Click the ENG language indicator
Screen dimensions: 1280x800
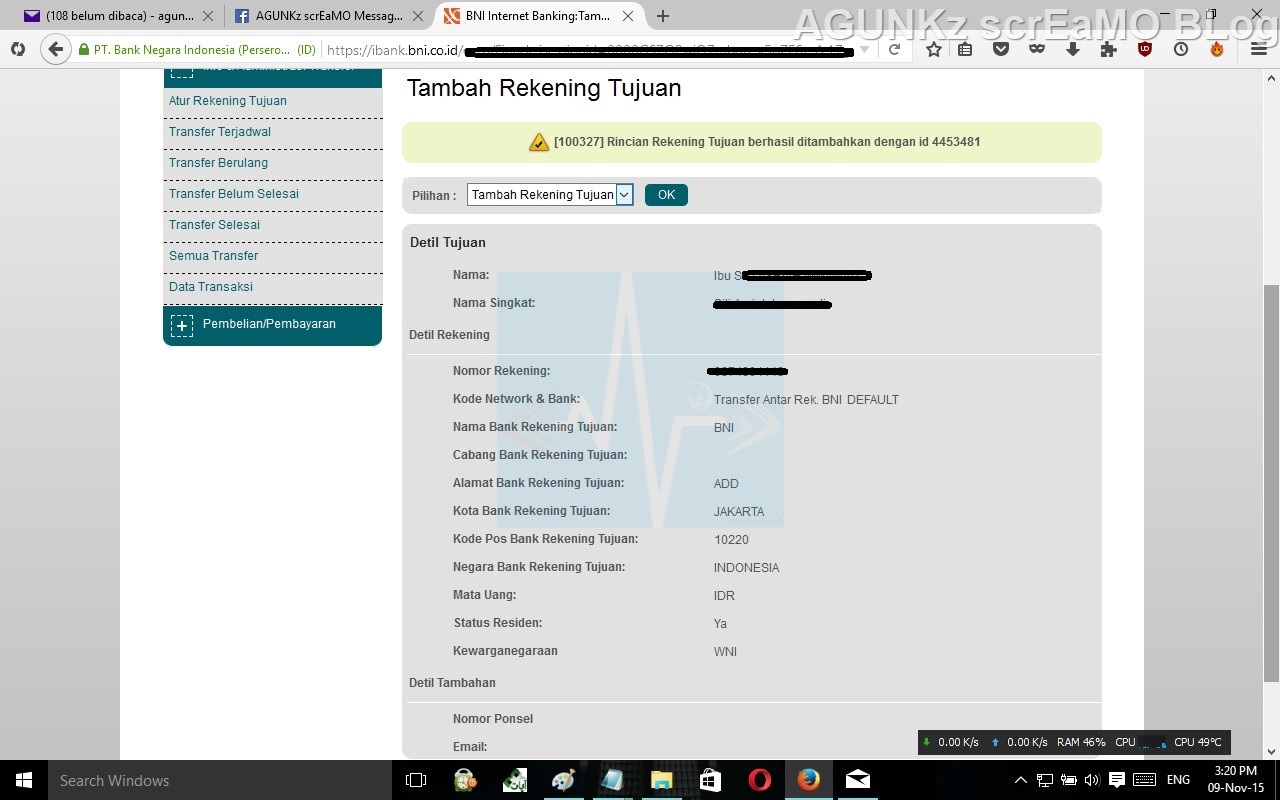coord(1178,780)
